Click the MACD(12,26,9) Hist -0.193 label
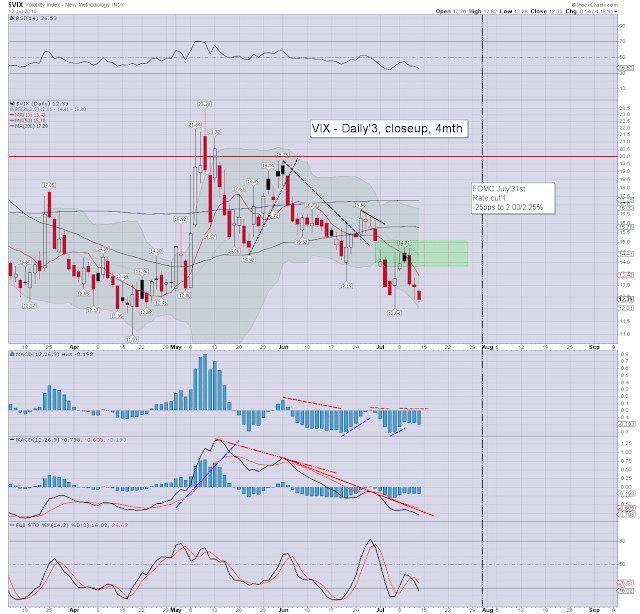This screenshot has height=614, width=640. click(54, 354)
